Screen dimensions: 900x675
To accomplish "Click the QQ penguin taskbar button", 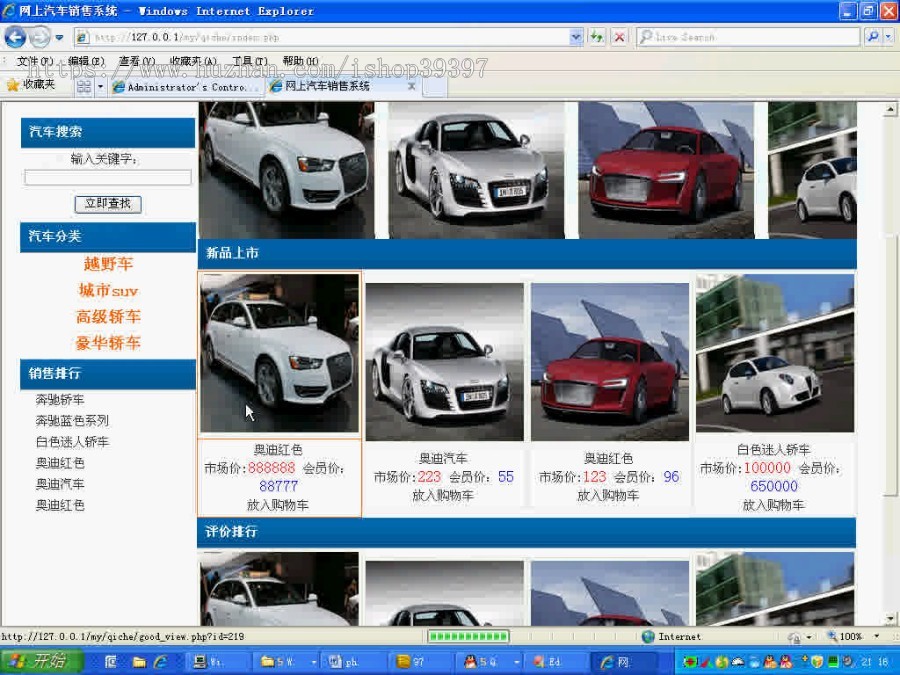I will pos(489,662).
